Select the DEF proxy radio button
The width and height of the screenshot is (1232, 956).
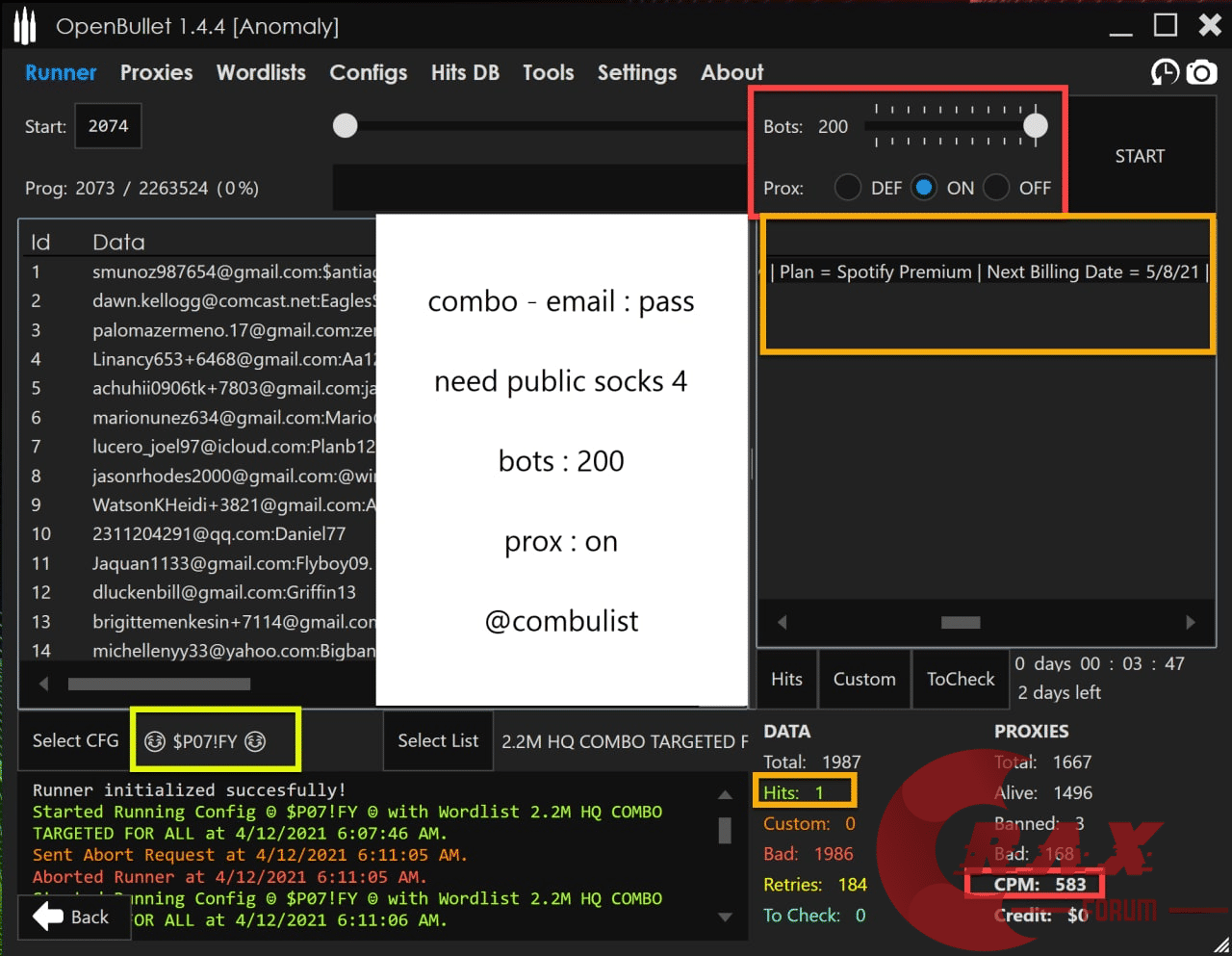(x=848, y=188)
